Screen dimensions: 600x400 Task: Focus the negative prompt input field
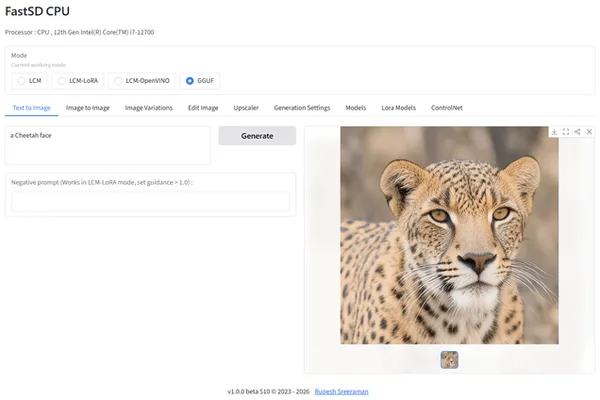[x=150, y=201]
